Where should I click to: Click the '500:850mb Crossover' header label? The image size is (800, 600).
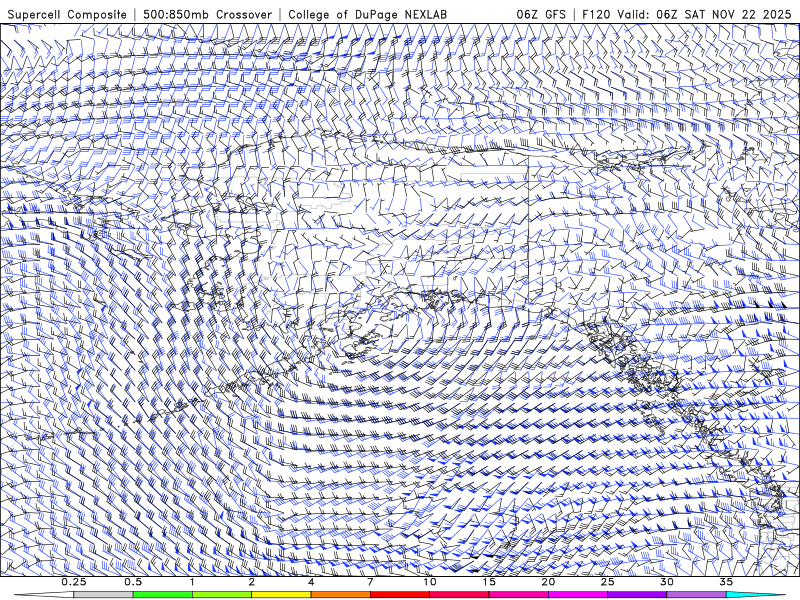[x=208, y=14]
